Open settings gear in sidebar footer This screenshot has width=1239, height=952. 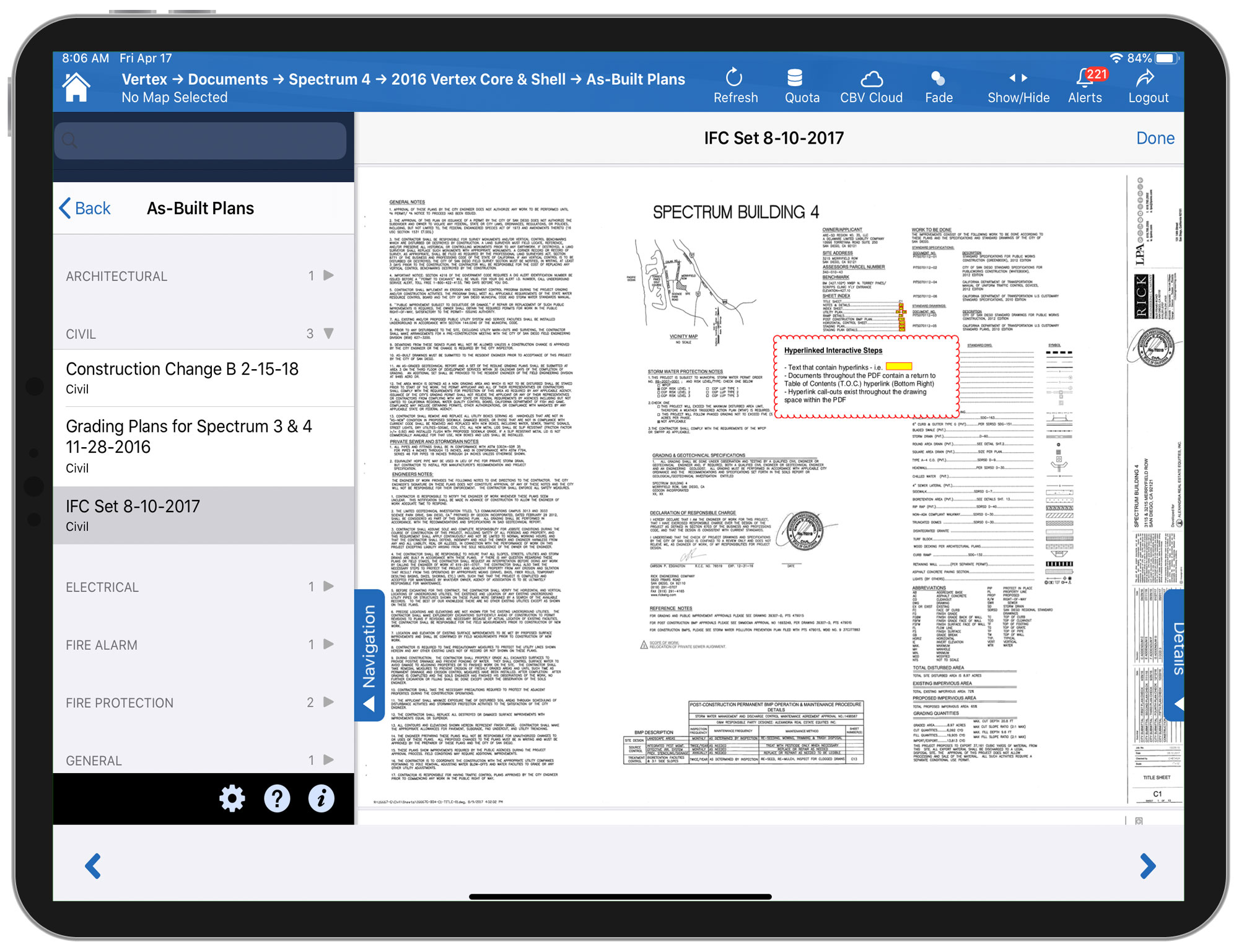coord(232,799)
